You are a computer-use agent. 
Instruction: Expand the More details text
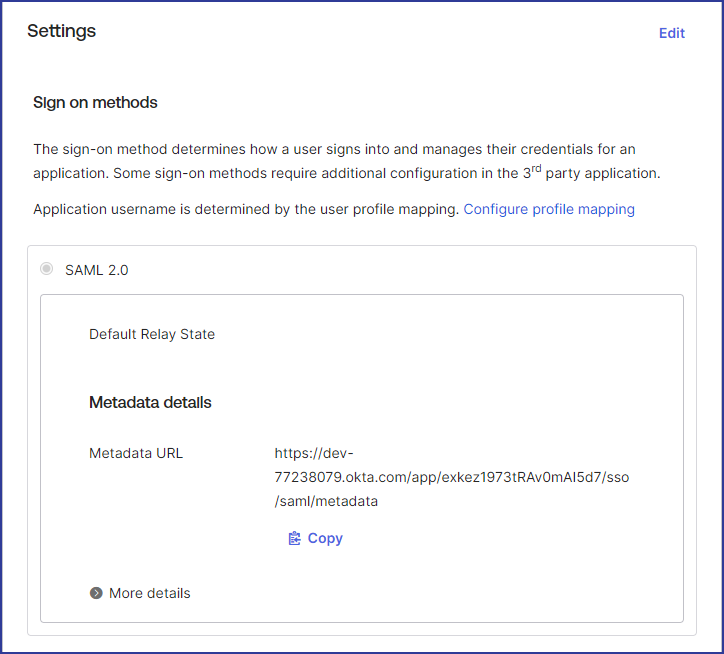149,593
